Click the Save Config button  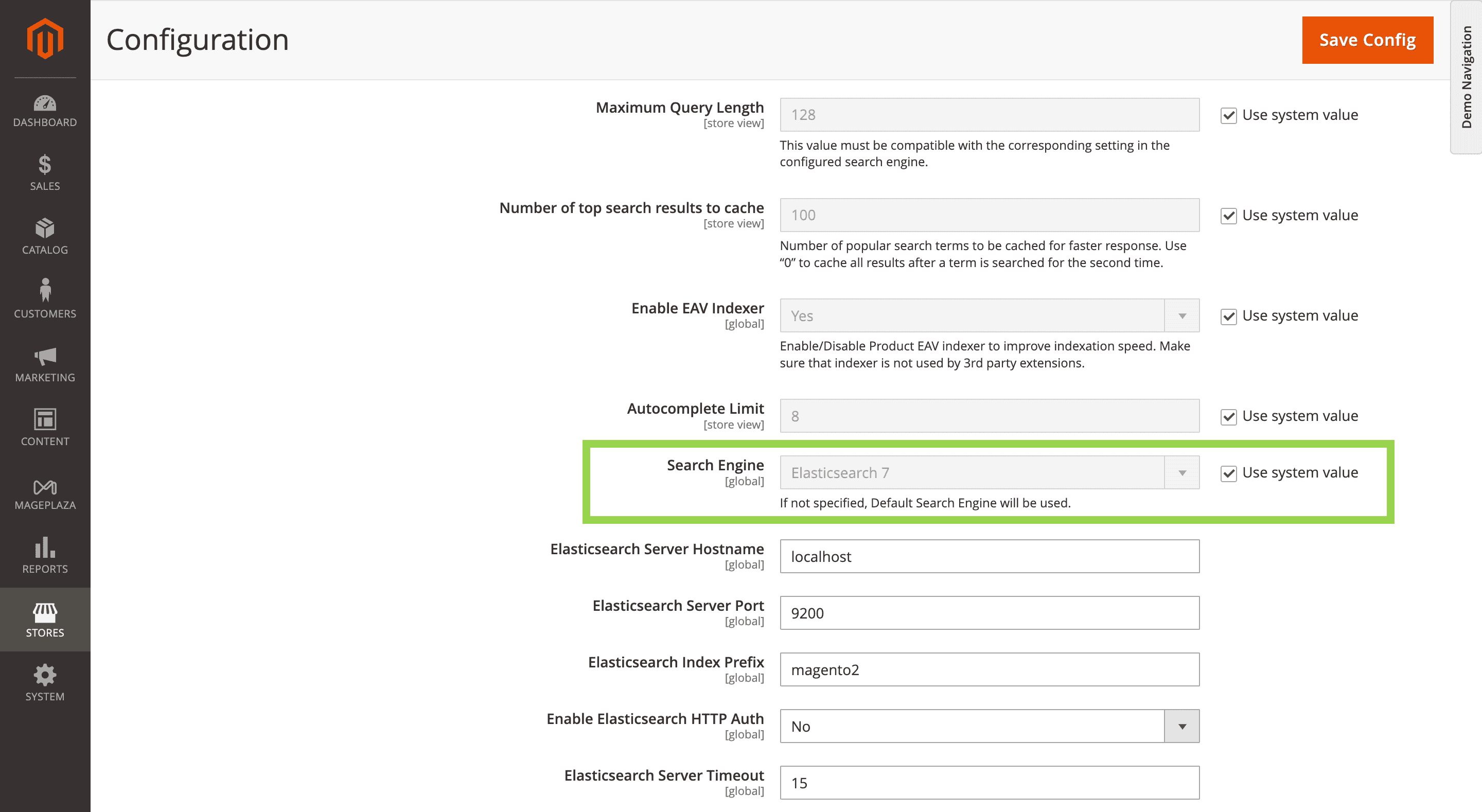[x=1368, y=40]
